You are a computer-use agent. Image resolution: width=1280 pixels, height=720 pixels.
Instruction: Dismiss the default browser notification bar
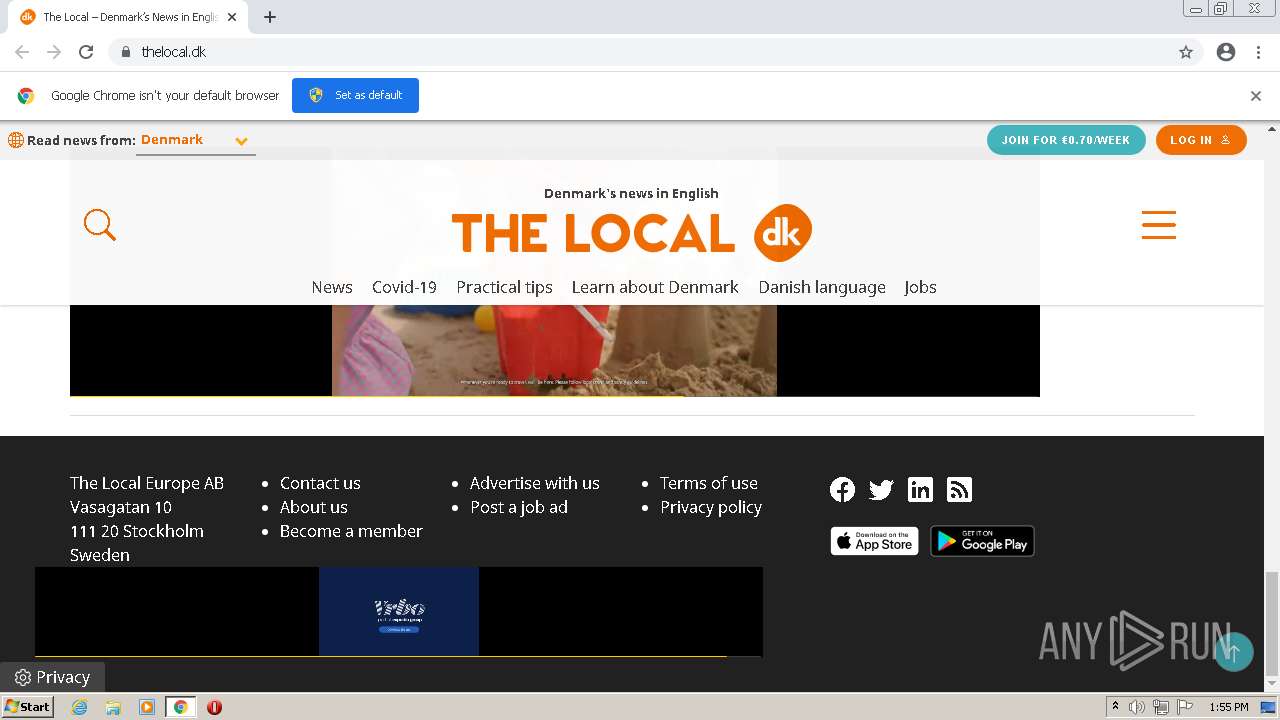point(1256,96)
